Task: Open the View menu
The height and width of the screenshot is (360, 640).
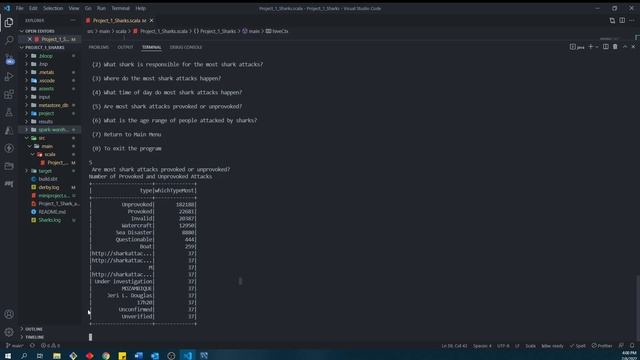Action: point(74,8)
